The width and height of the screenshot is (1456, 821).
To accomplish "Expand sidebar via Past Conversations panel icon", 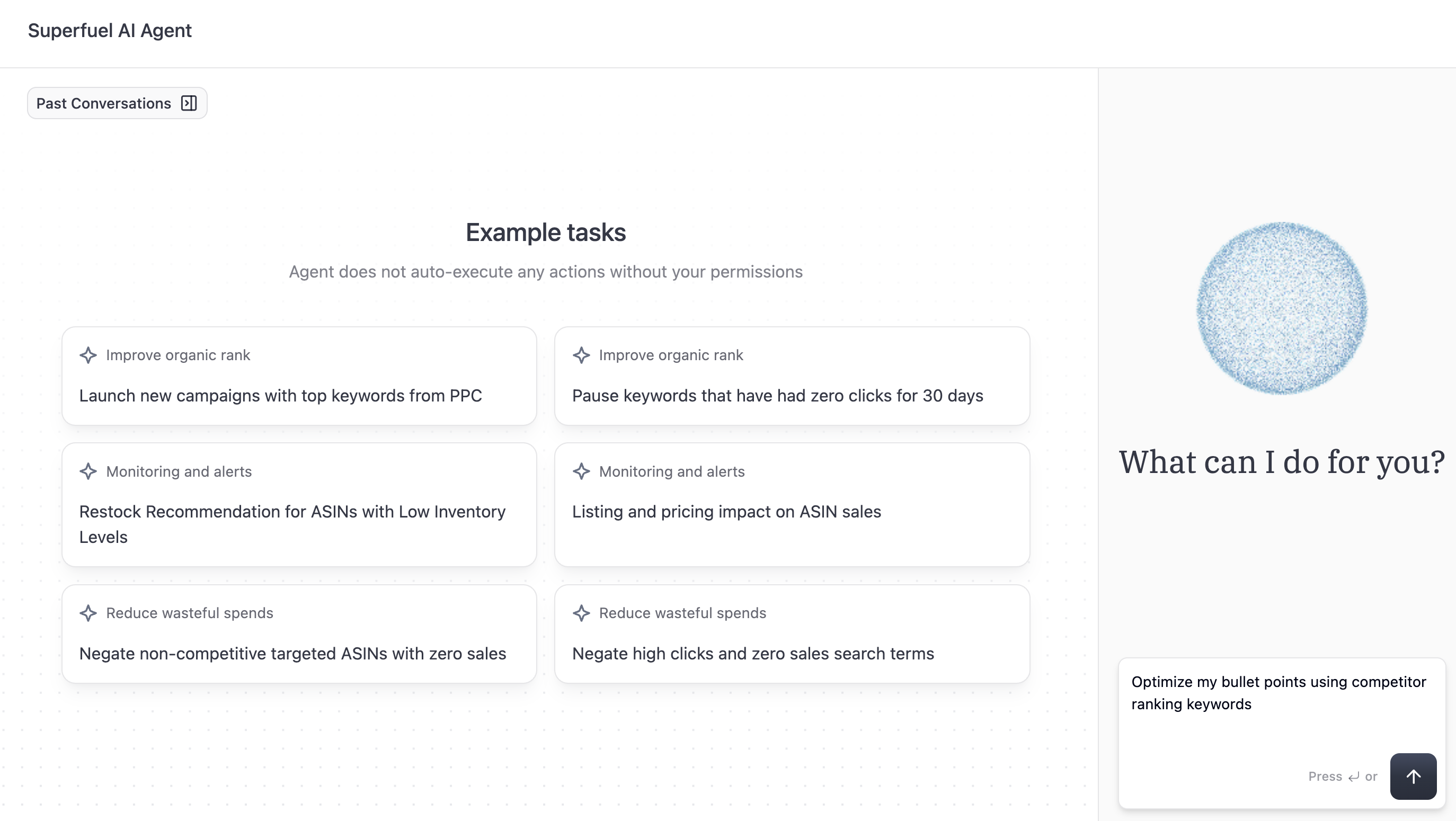I will pyautogui.click(x=189, y=103).
